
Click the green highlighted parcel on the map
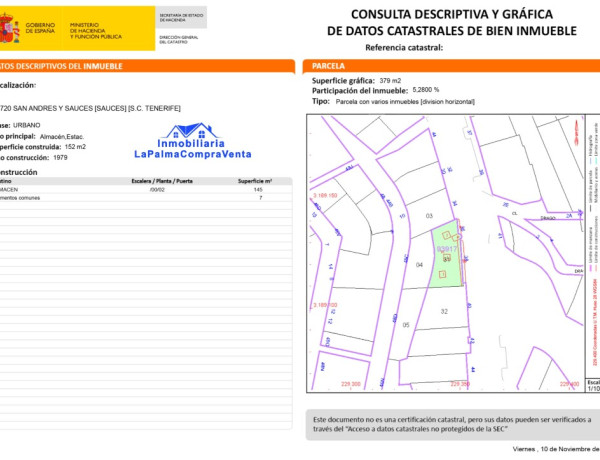(x=447, y=254)
